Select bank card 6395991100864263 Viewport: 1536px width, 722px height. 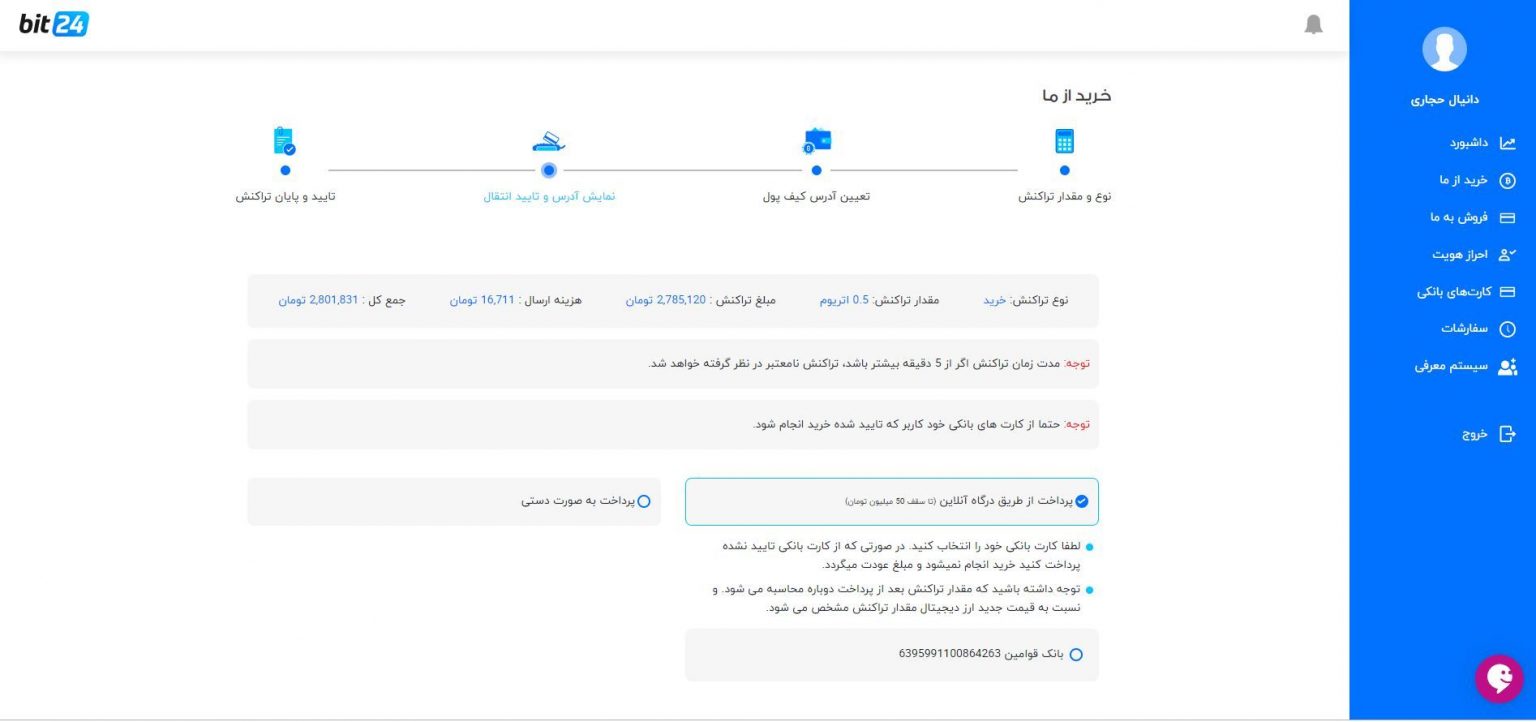(x=1076, y=655)
